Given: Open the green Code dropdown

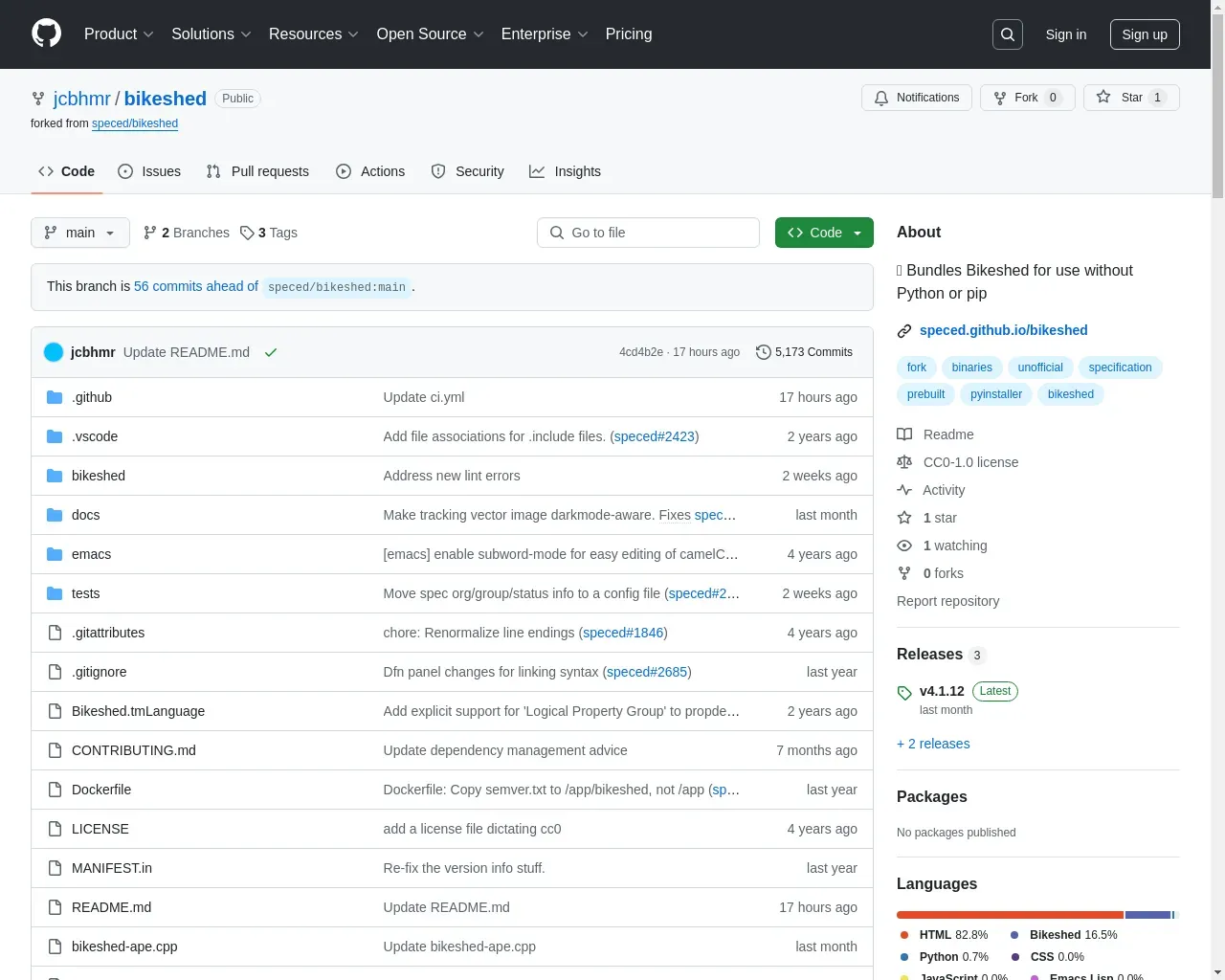Looking at the screenshot, I should [824, 233].
